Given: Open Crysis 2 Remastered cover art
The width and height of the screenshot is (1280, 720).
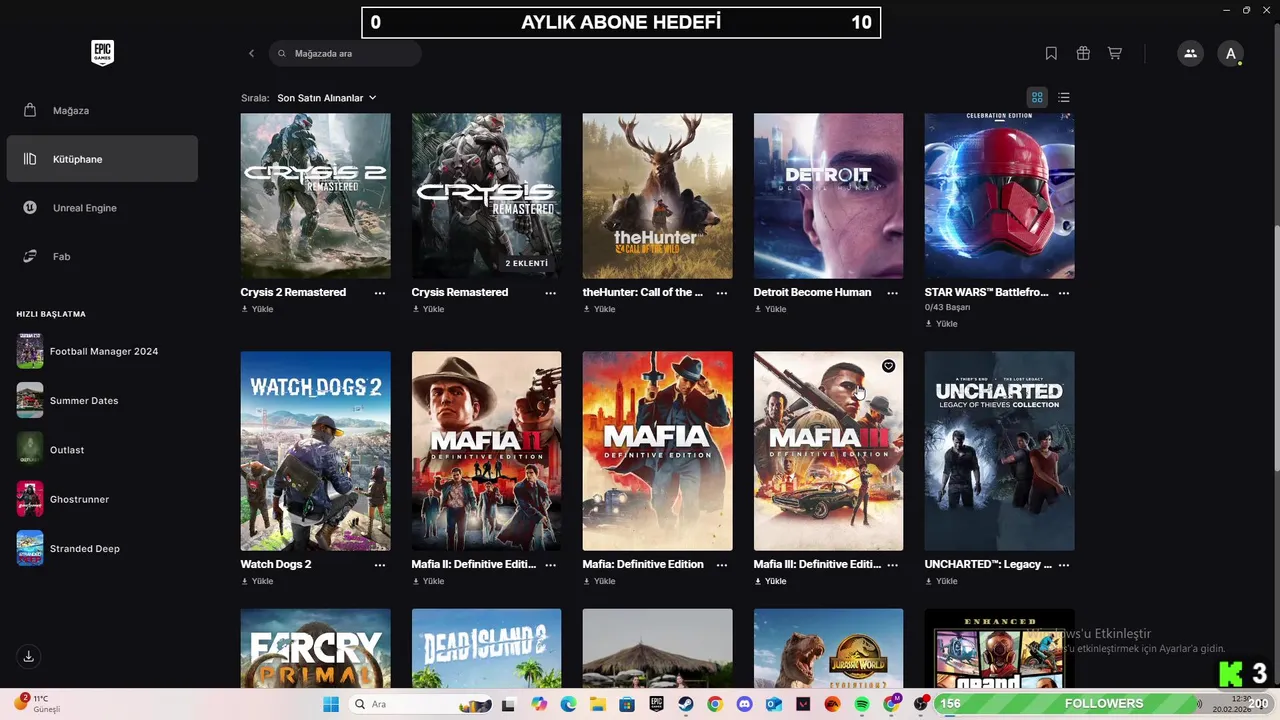Looking at the screenshot, I should 316,196.
